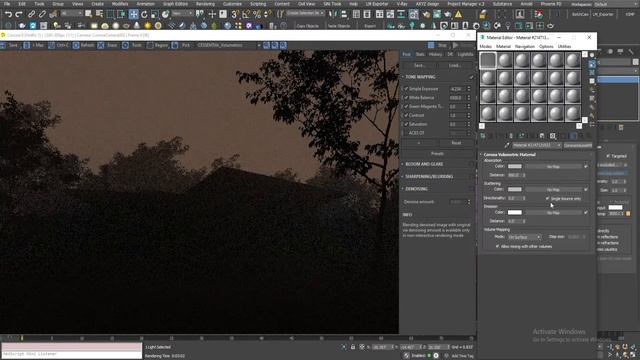Screen dimensions: 640x360
Task: Click the yellow warning triangle icon
Action: [x=458, y=14]
